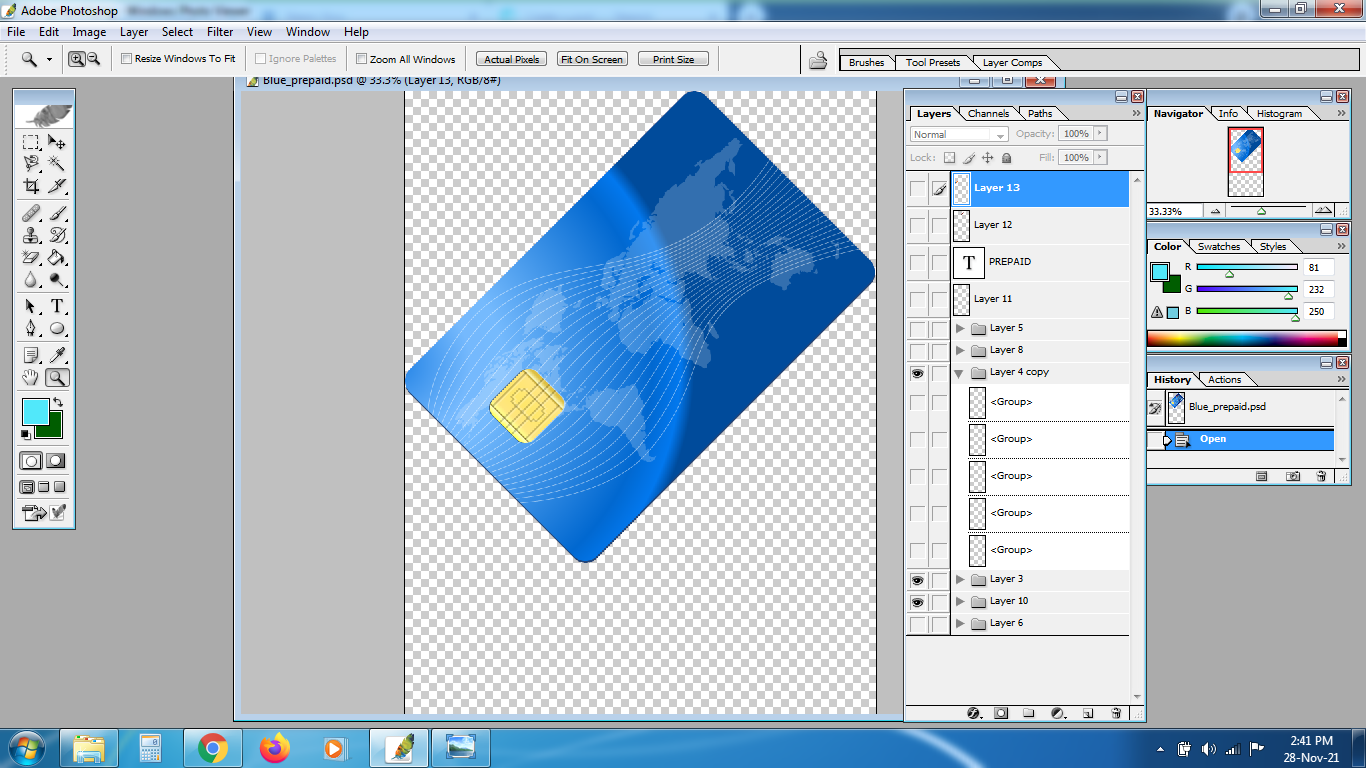Click the foreground color swatch in toolbox
The width and height of the screenshot is (1366, 768).
pyautogui.click(x=34, y=410)
